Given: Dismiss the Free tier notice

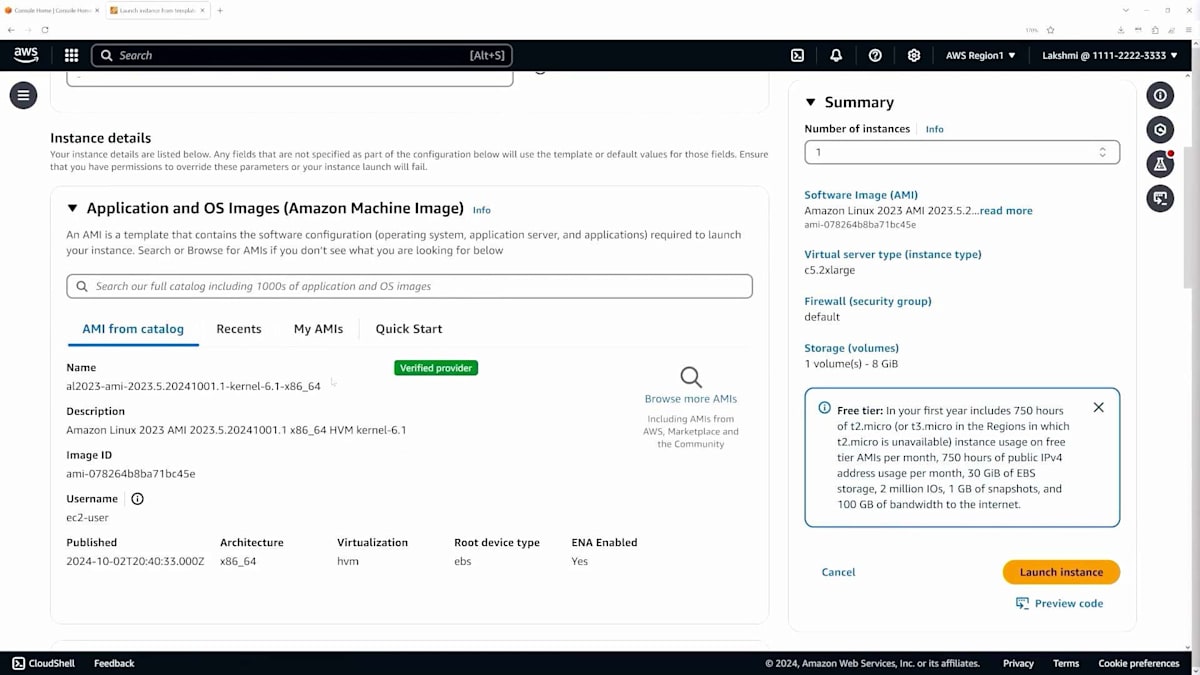Looking at the screenshot, I should pyautogui.click(x=1099, y=408).
